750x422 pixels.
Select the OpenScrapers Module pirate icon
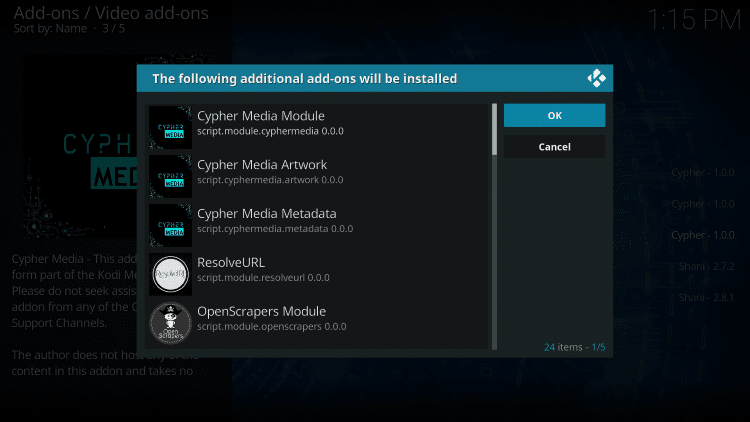coord(170,323)
